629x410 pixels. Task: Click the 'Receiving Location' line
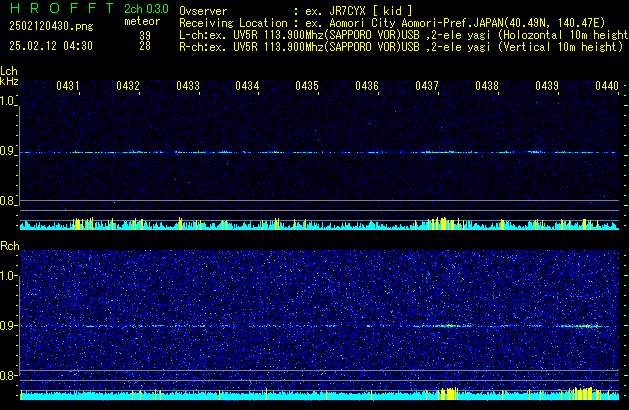392,23
